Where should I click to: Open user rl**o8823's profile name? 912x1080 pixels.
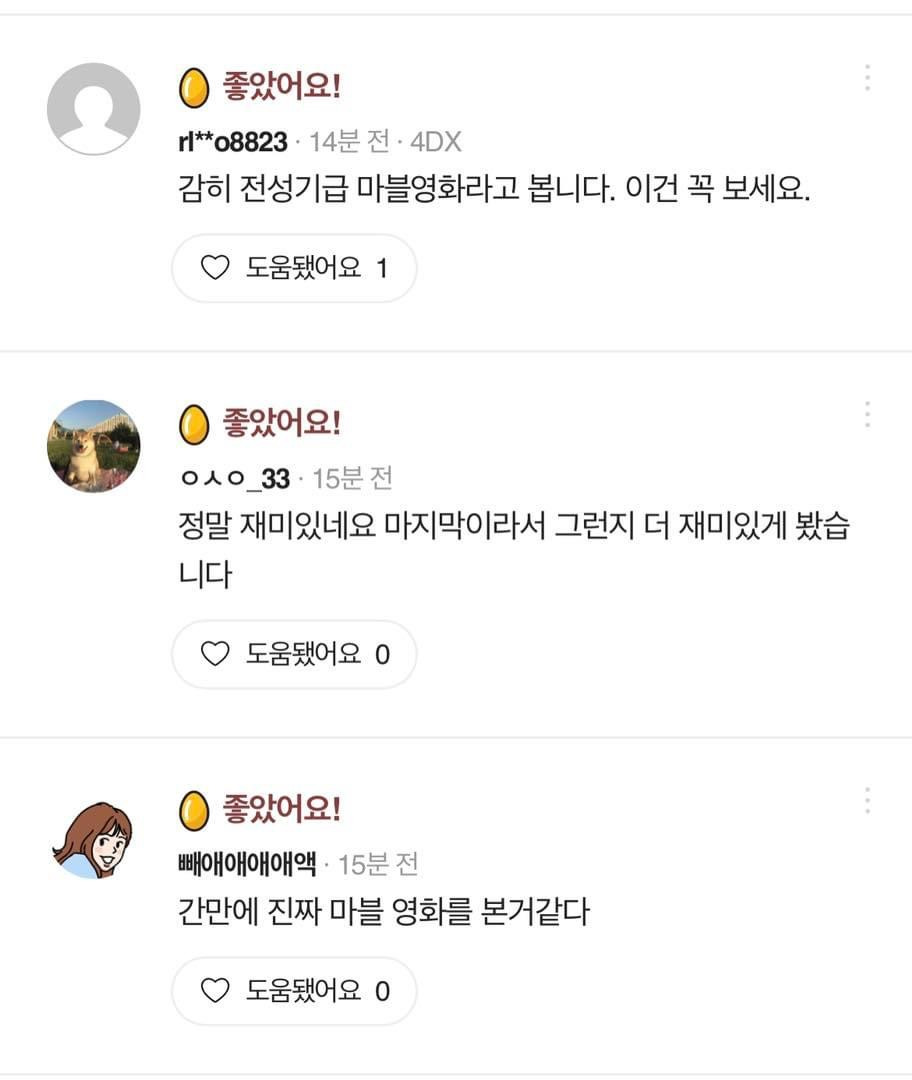coord(233,142)
